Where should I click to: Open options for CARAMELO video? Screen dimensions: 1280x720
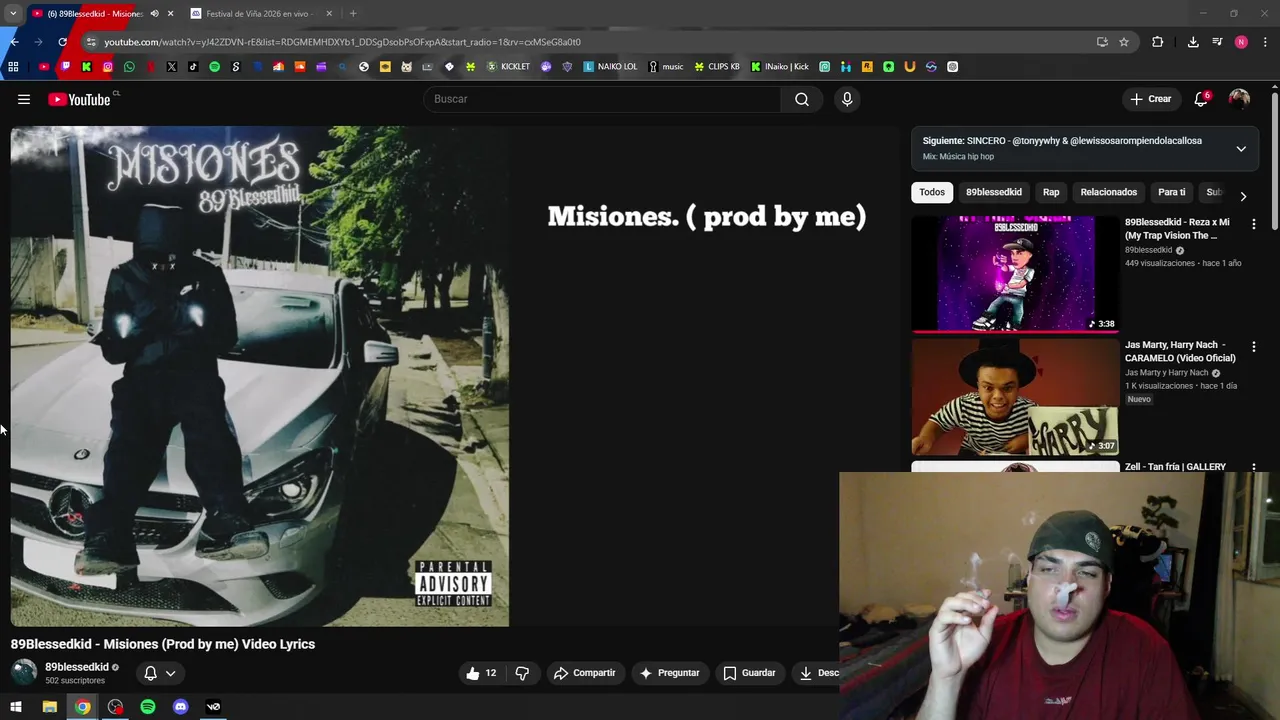[x=1253, y=346]
